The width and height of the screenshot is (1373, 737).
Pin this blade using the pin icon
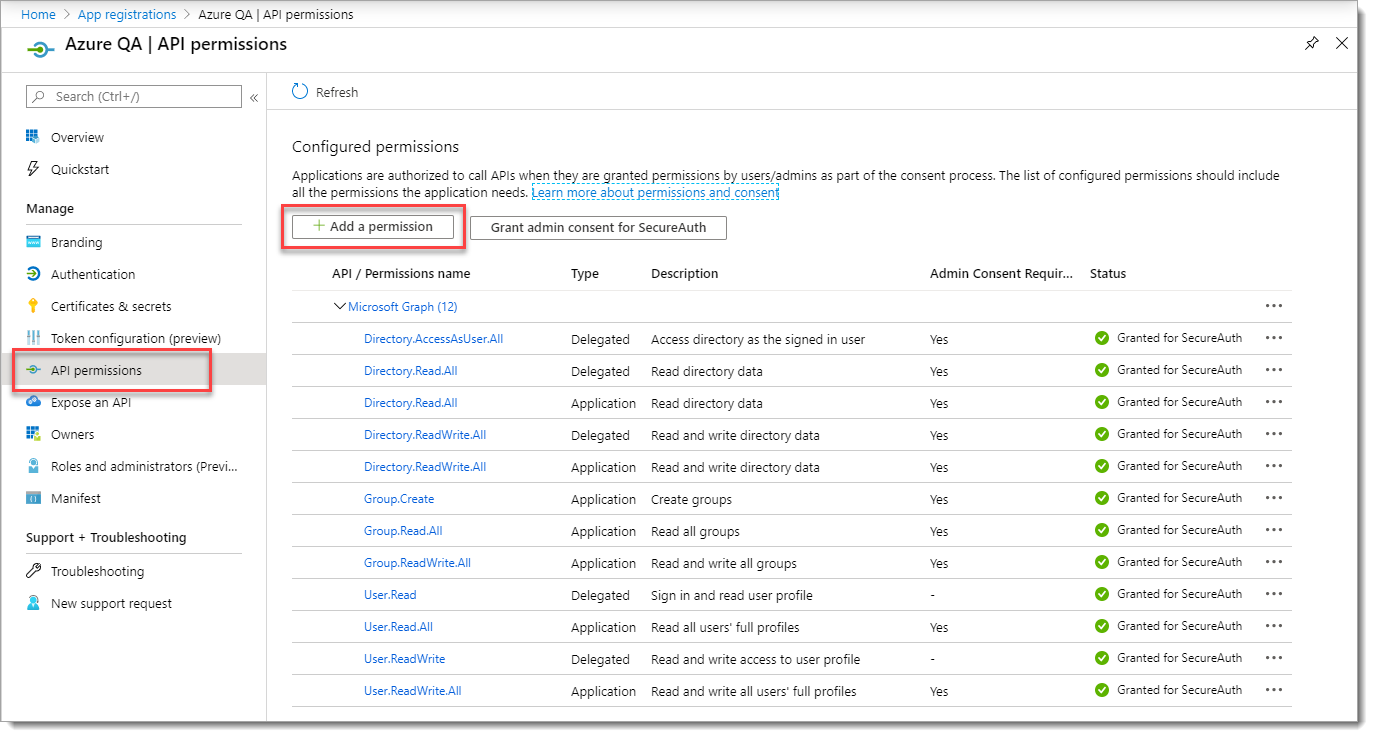tap(1312, 44)
